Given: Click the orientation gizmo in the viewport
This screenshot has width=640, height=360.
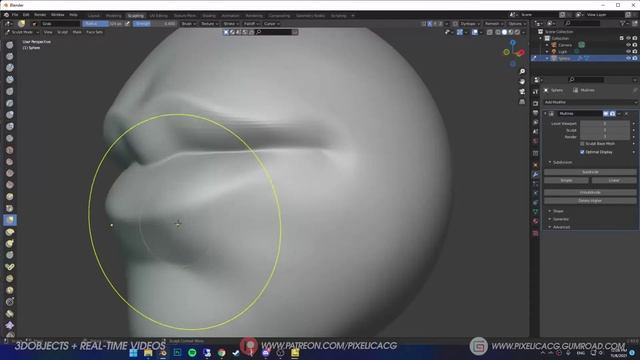Looking at the screenshot, I should click(513, 52).
